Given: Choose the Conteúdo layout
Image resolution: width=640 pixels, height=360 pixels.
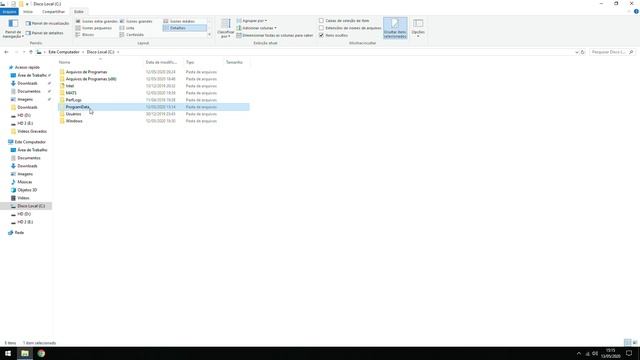Looking at the screenshot, I should (132, 35).
